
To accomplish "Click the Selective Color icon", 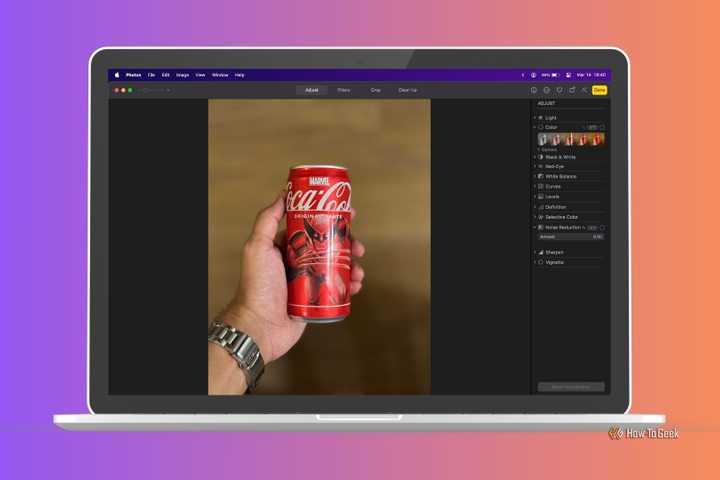I will tap(541, 217).
